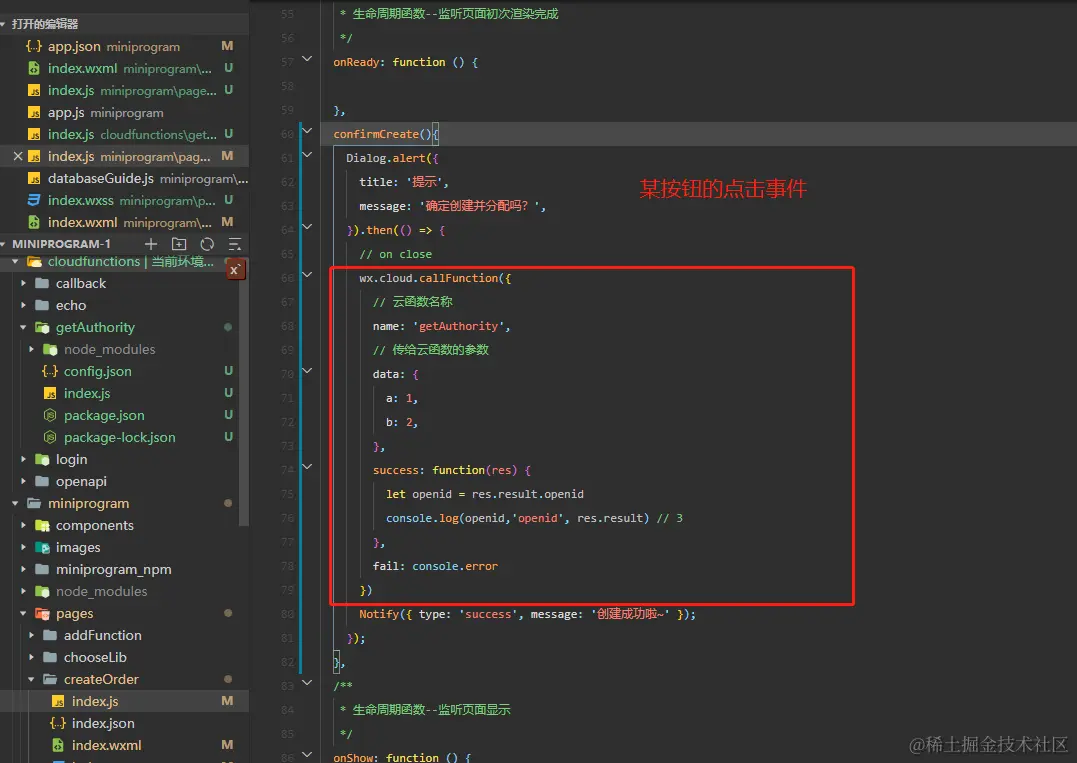
Task: Select package.json in getAuthority folder
Action: (x=104, y=416)
